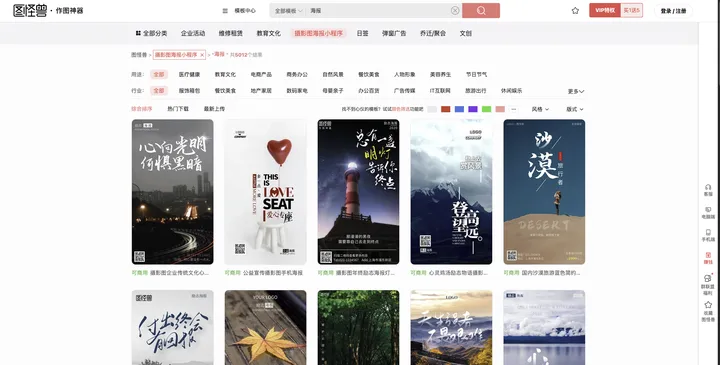
Task: Filter by gray color swatch
Action: (x=432, y=109)
